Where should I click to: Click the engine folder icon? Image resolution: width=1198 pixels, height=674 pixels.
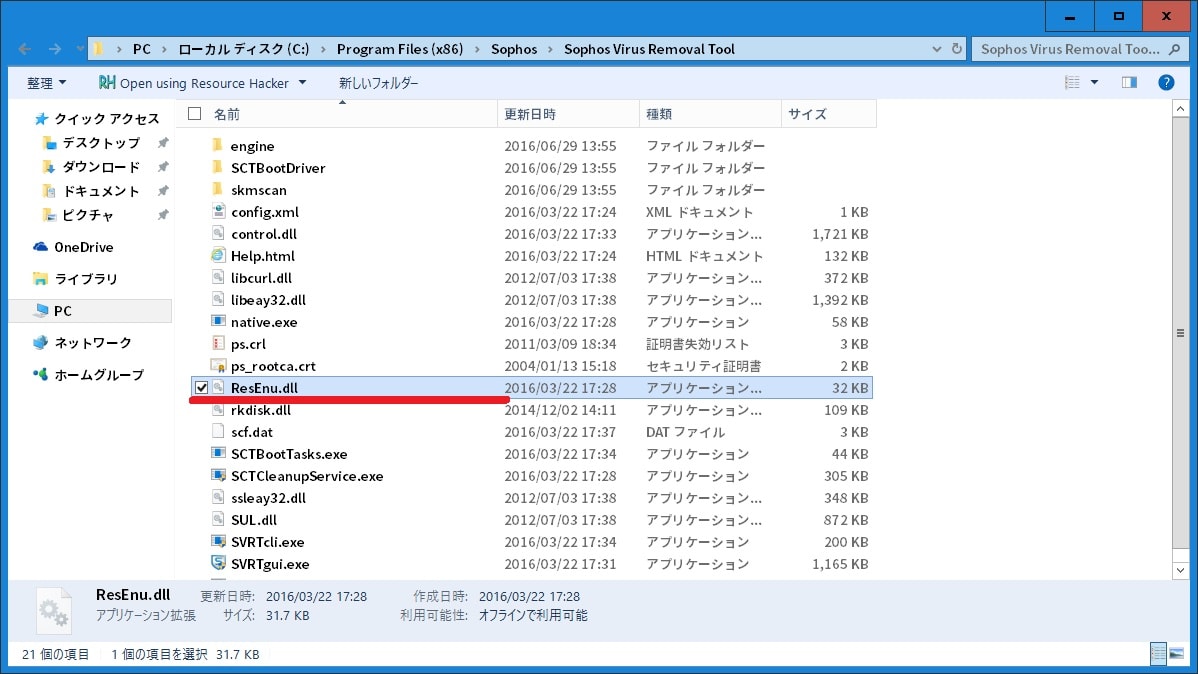coord(218,145)
